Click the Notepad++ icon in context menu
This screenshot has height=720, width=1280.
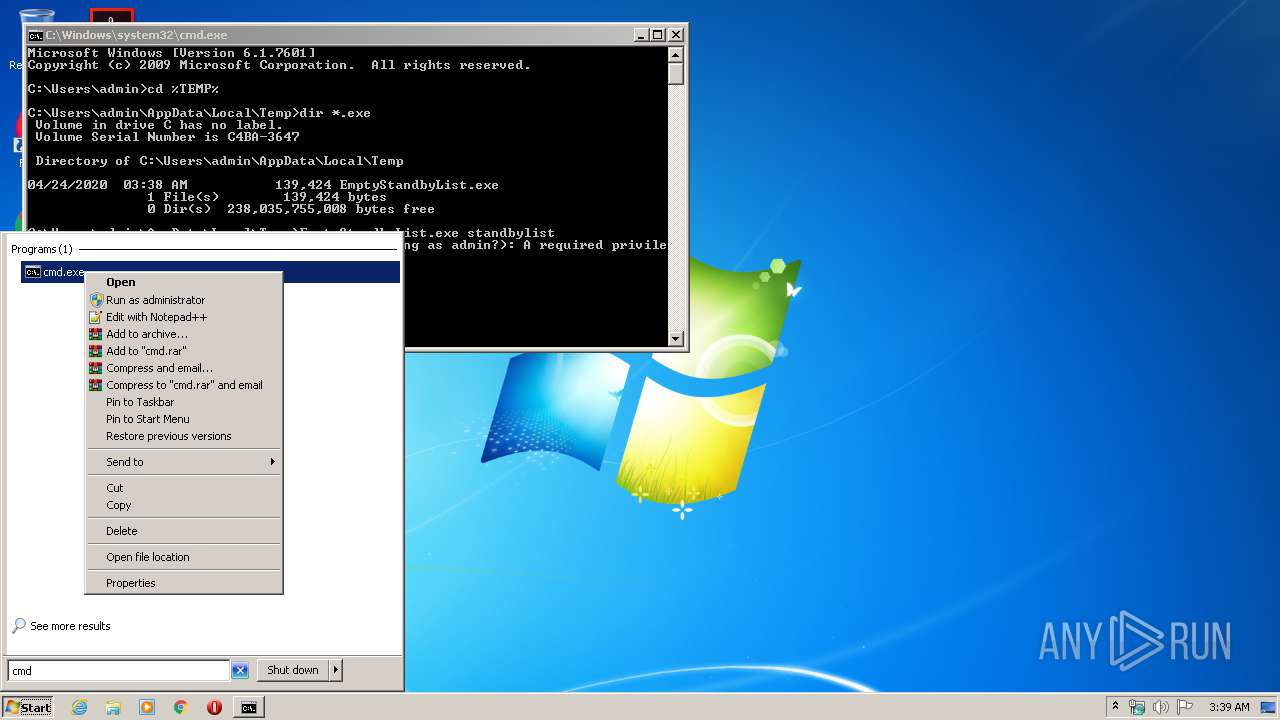tap(96, 317)
